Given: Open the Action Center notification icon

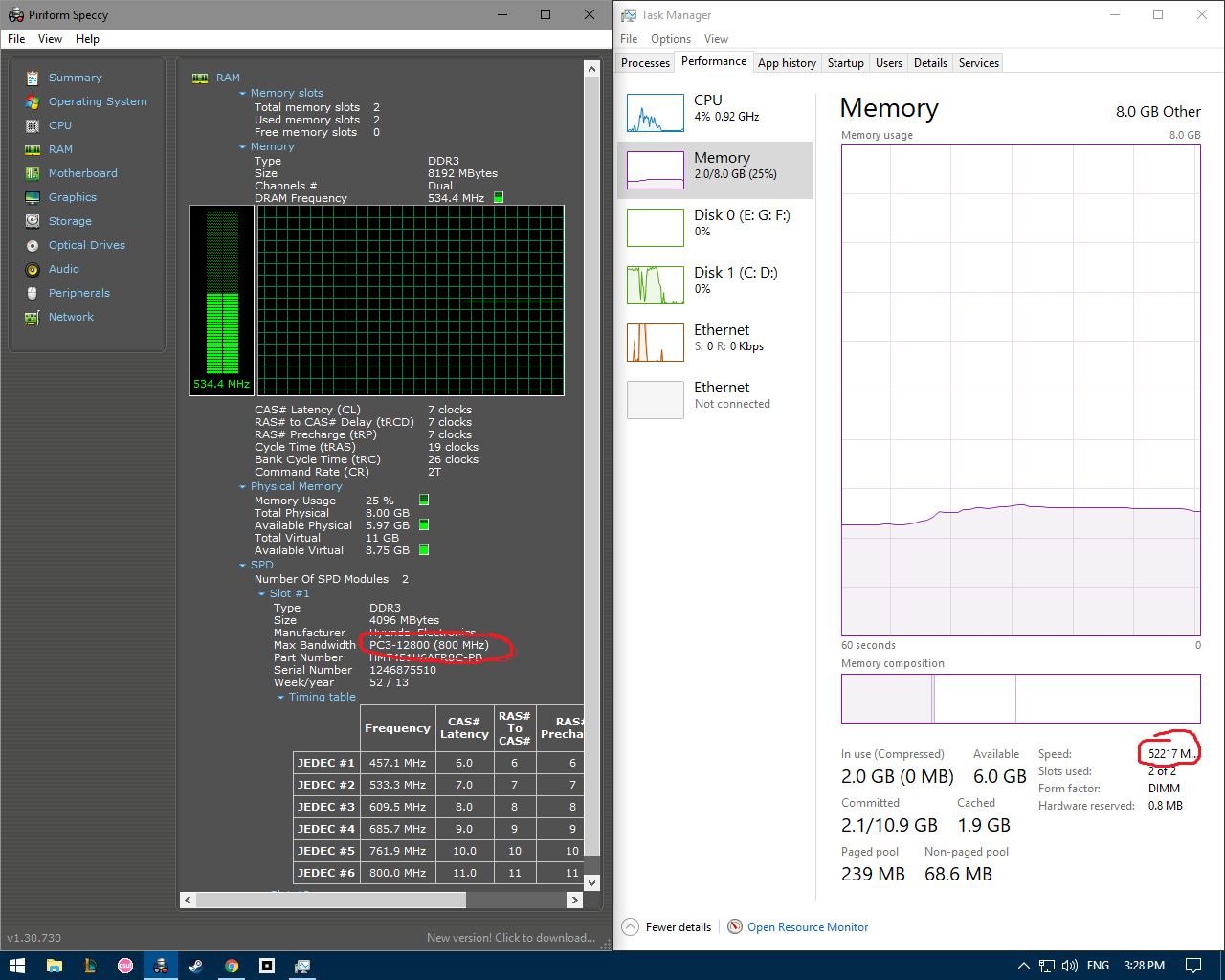Looking at the screenshot, I should pyautogui.click(x=1193, y=966).
